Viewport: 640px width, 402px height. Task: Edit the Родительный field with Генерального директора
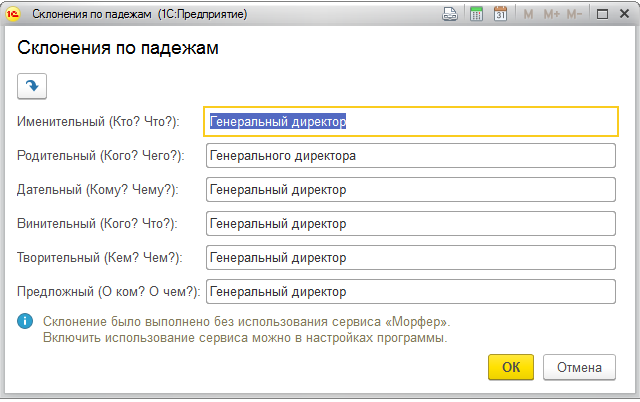point(411,155)
